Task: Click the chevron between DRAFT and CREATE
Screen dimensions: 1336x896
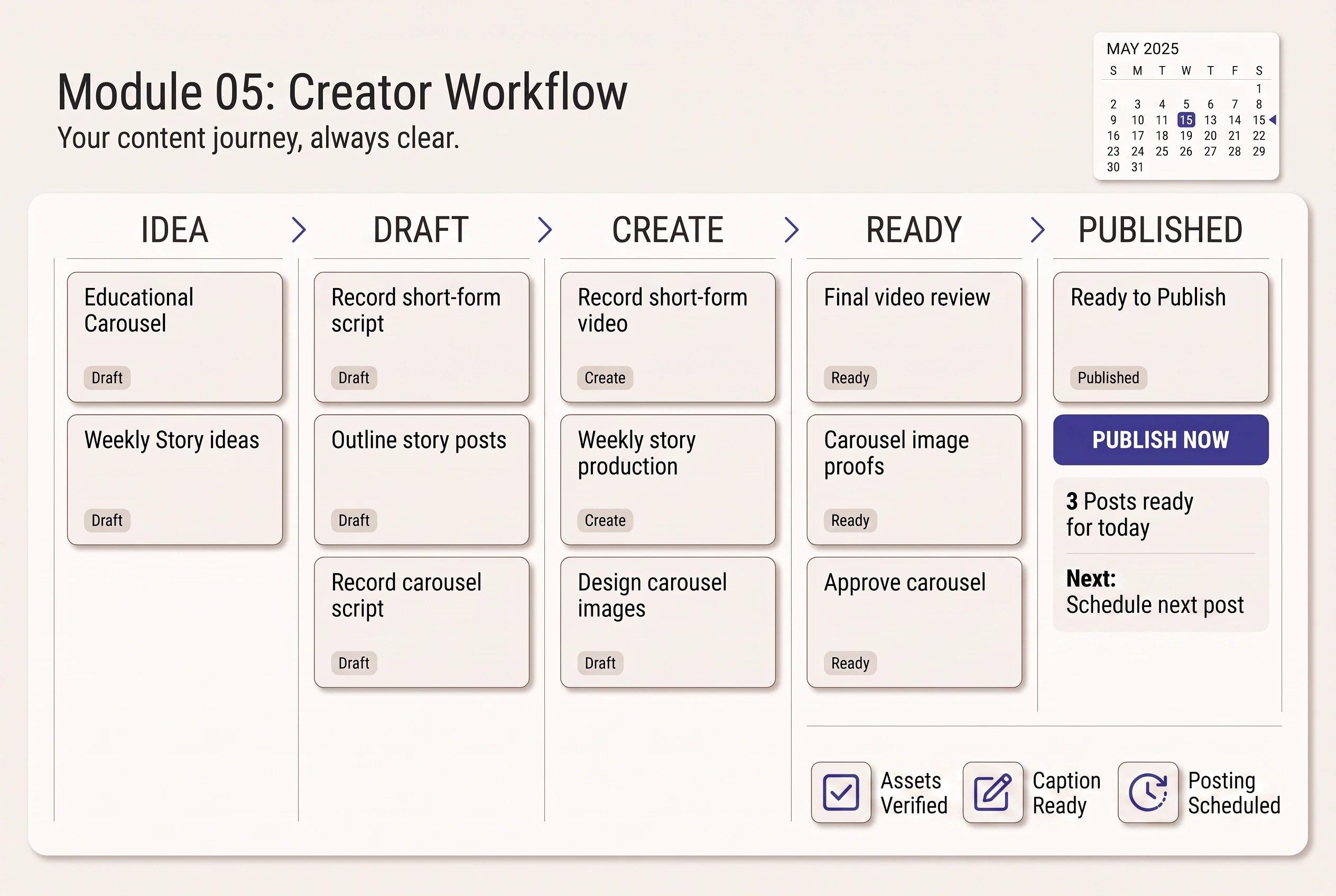Action: click(545, 230)
